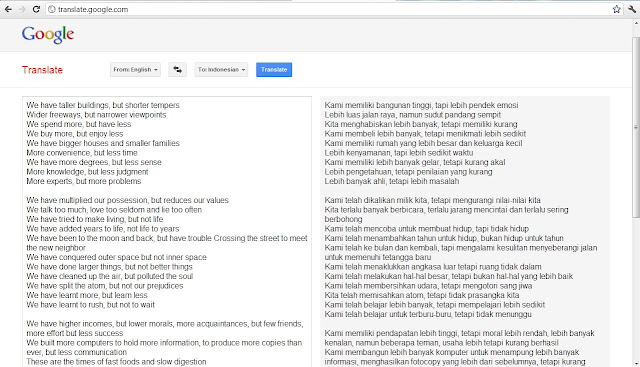Screen dimensions: 640x367
Task: Click translation 'Lebih luas jalan raya, namun sudut pandang sempit'
Action: pyautogui.click(x=413, y=115)
